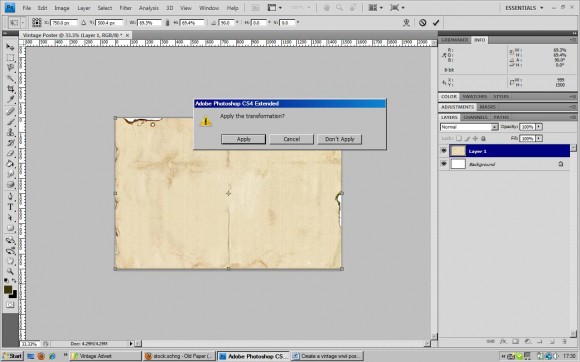Image resolution: width=580 pixels, height=362 pixels.
Task: Select the Move tool in the toolbox
Action: click(10, 47)
